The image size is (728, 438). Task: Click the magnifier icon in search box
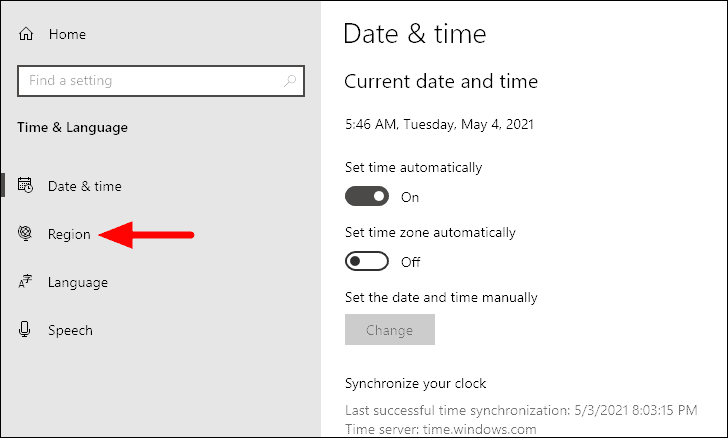(x=290, y=81)
